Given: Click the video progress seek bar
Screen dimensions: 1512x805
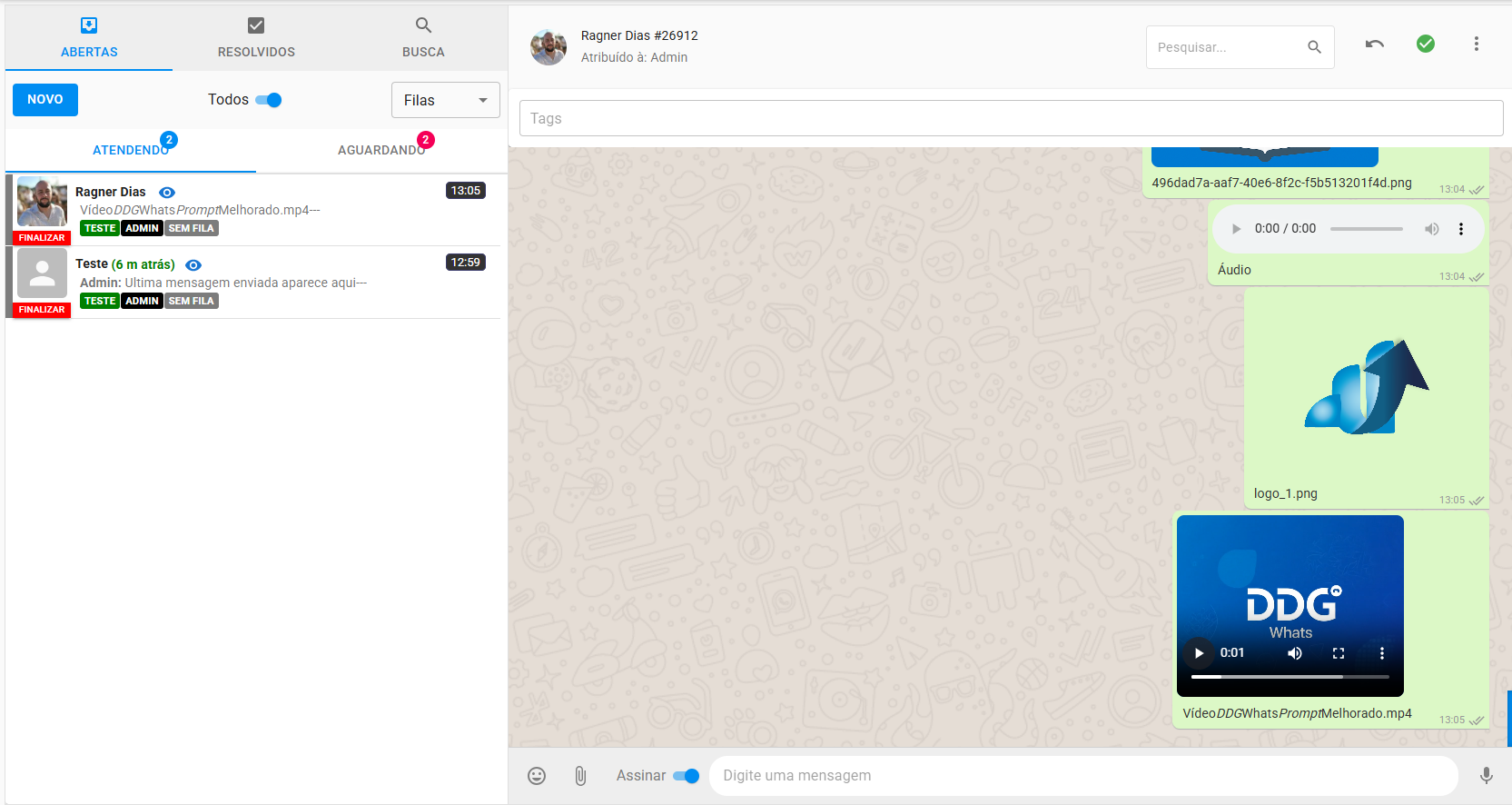Looking at the screenshot, I should [x=1290, y=677].
